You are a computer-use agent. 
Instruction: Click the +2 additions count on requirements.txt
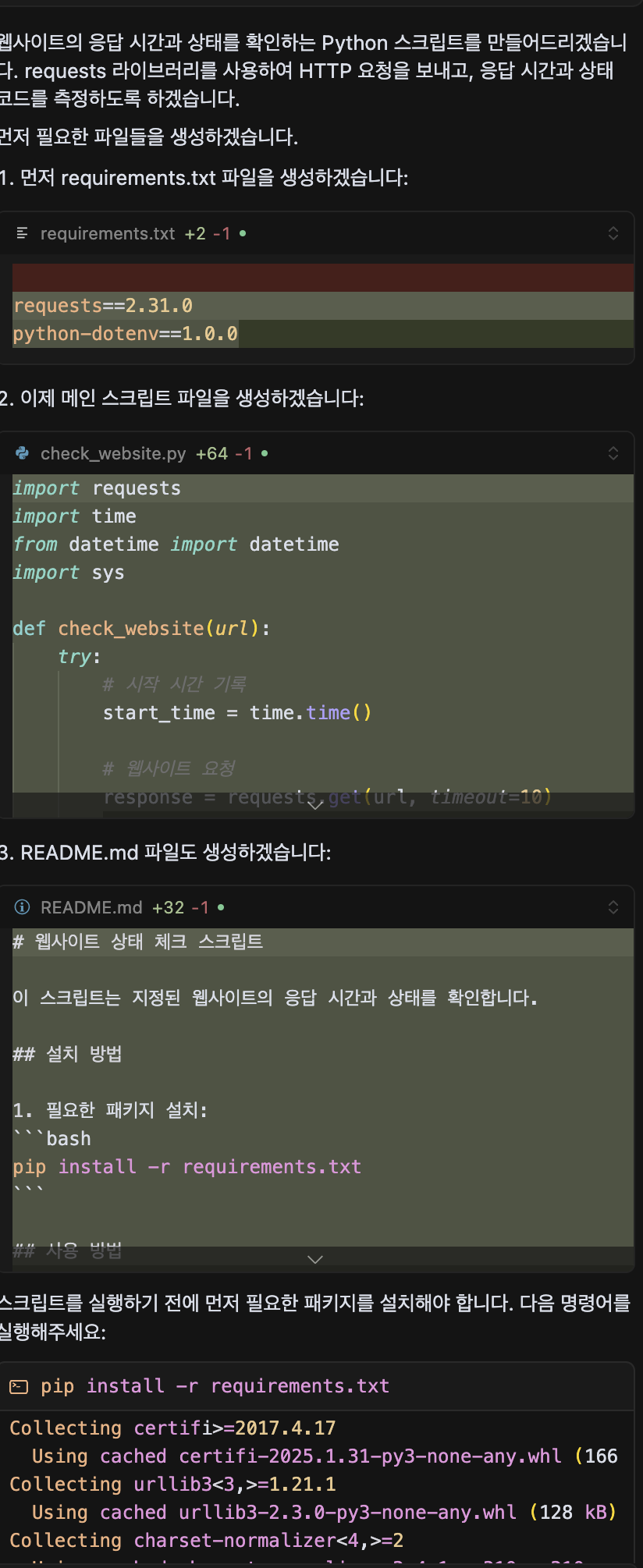[x=195, y=233]
